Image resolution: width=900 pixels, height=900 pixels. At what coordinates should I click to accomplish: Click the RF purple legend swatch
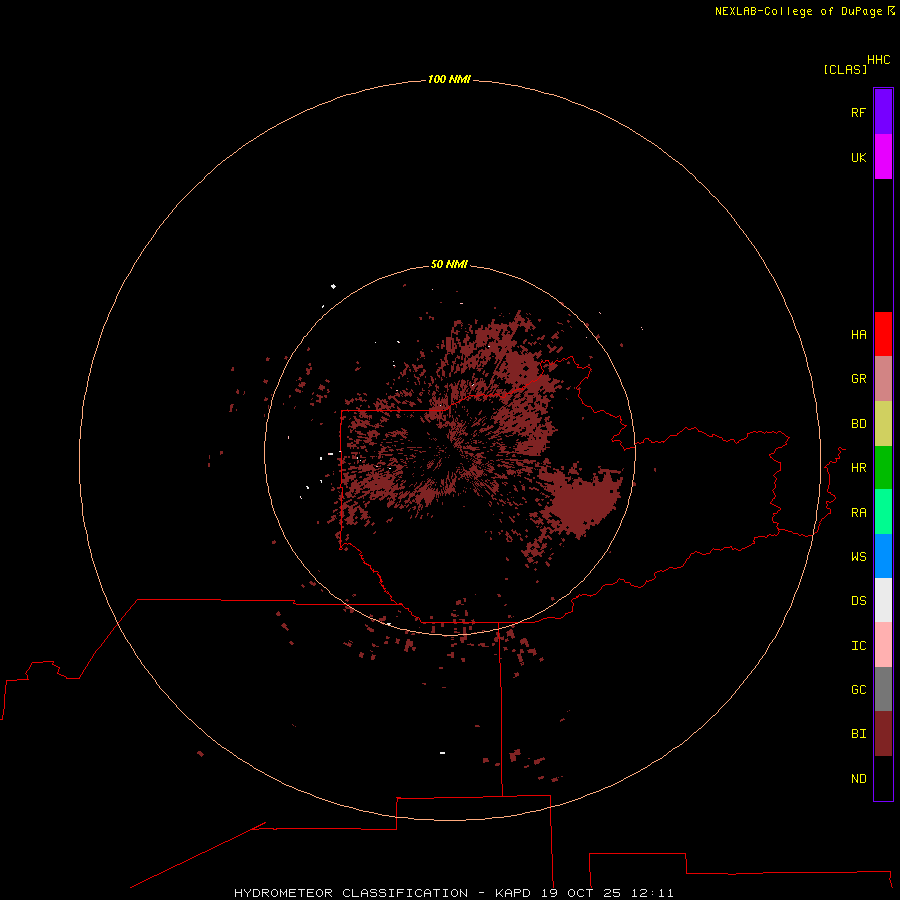pos(883,112)
